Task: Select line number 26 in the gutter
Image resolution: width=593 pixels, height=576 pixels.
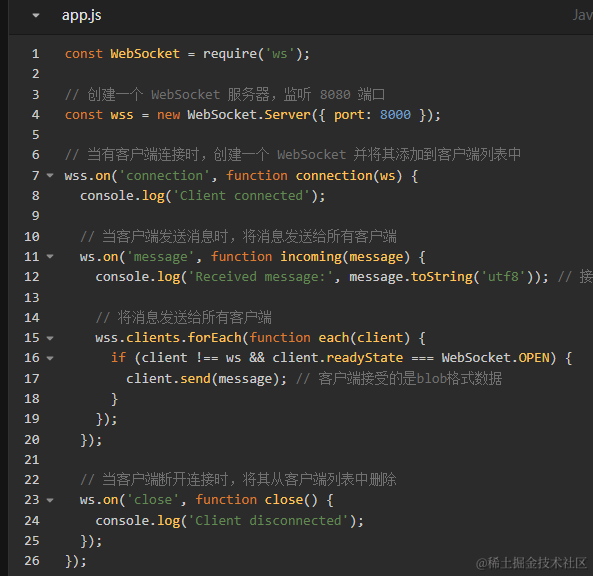Action: (x=32, y=561)
